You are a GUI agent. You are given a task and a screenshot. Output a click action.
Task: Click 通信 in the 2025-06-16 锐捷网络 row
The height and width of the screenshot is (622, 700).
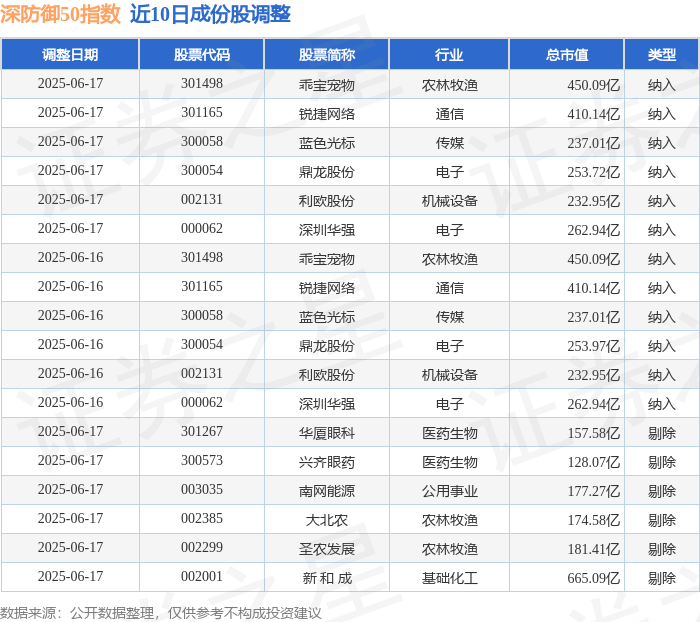(x=450, y=288)
